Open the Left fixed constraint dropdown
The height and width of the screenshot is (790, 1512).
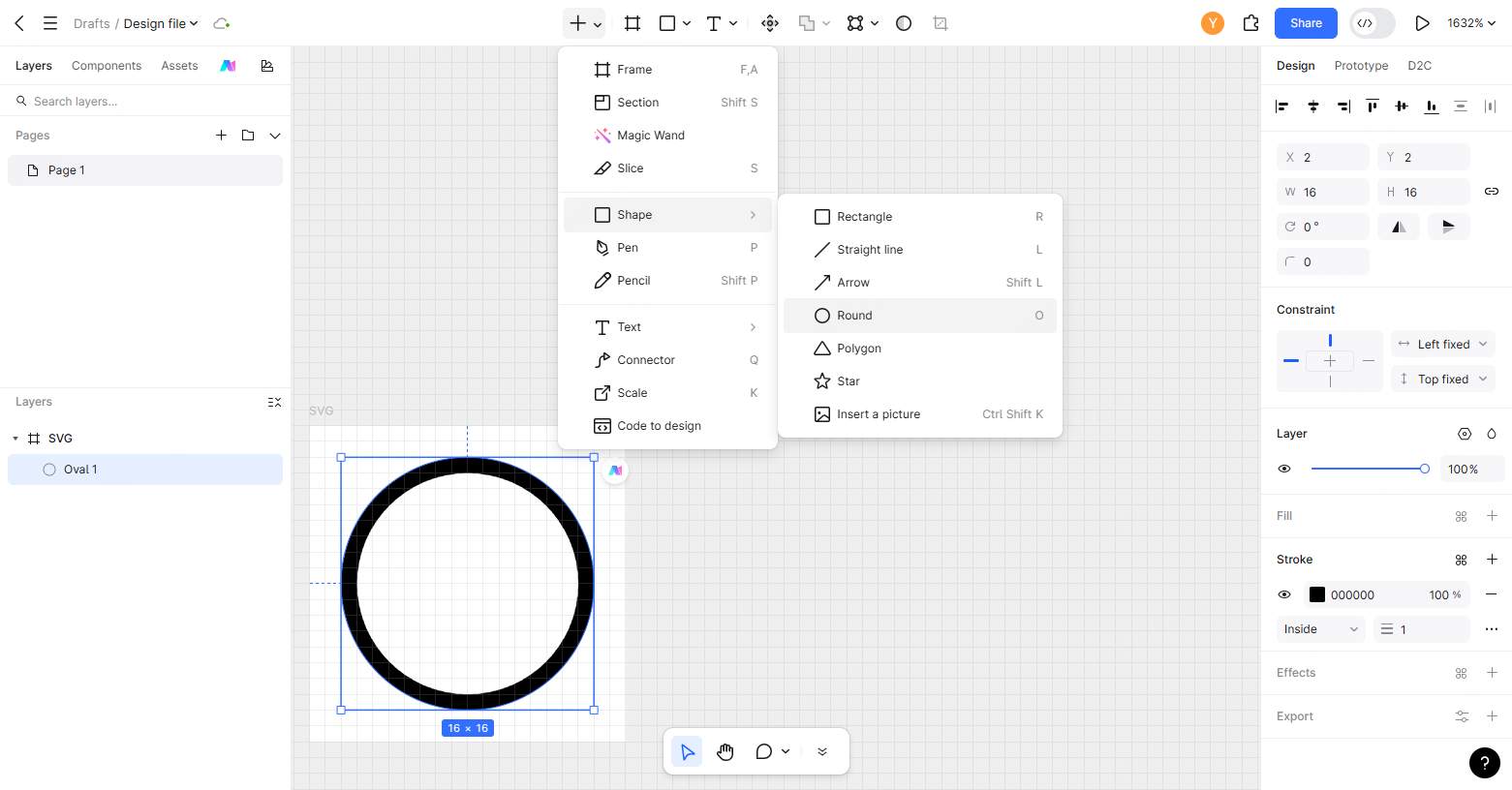click(1443, 344)
